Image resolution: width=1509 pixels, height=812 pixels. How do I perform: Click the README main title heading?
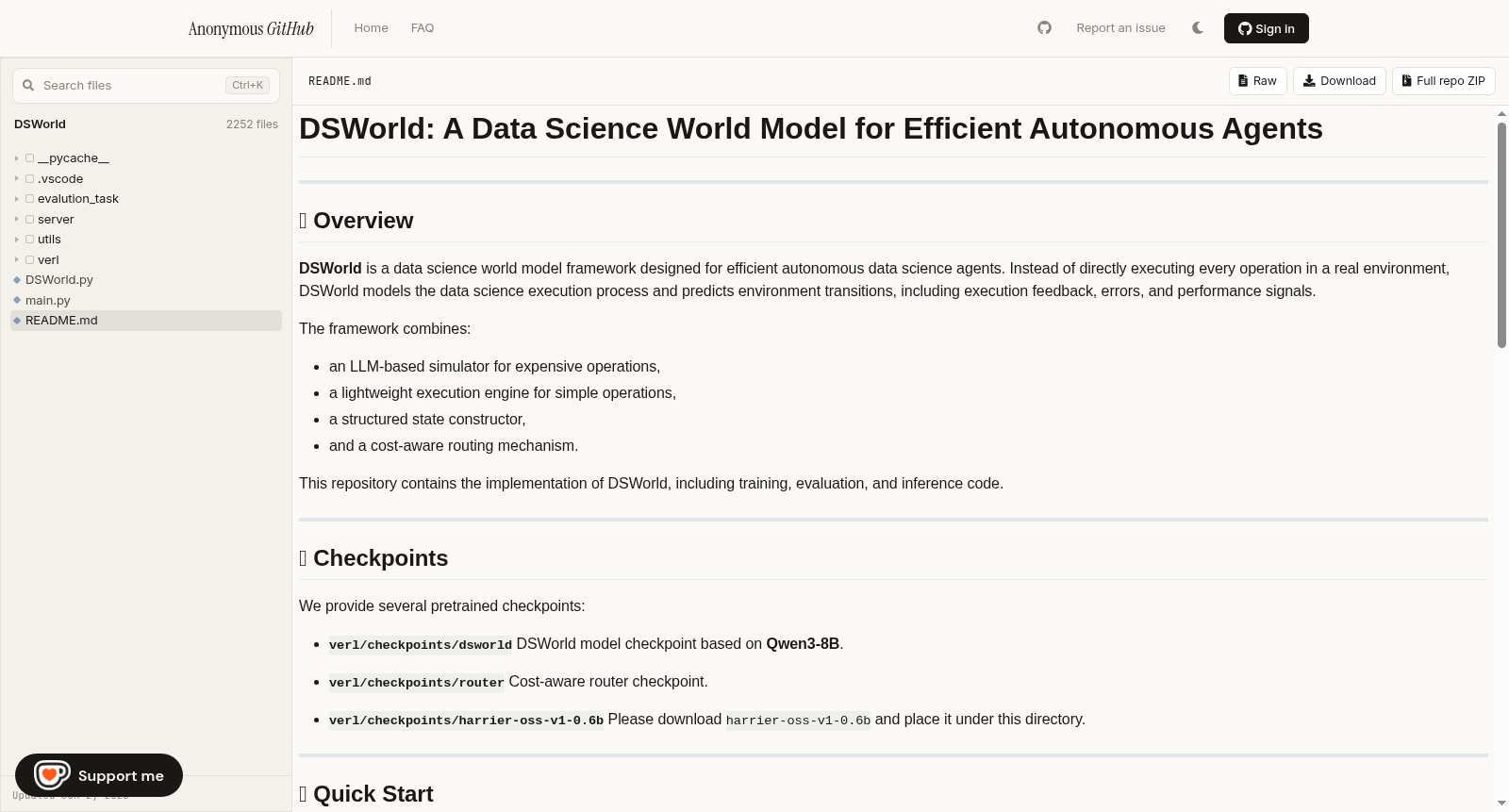click(x=811, y=128)
